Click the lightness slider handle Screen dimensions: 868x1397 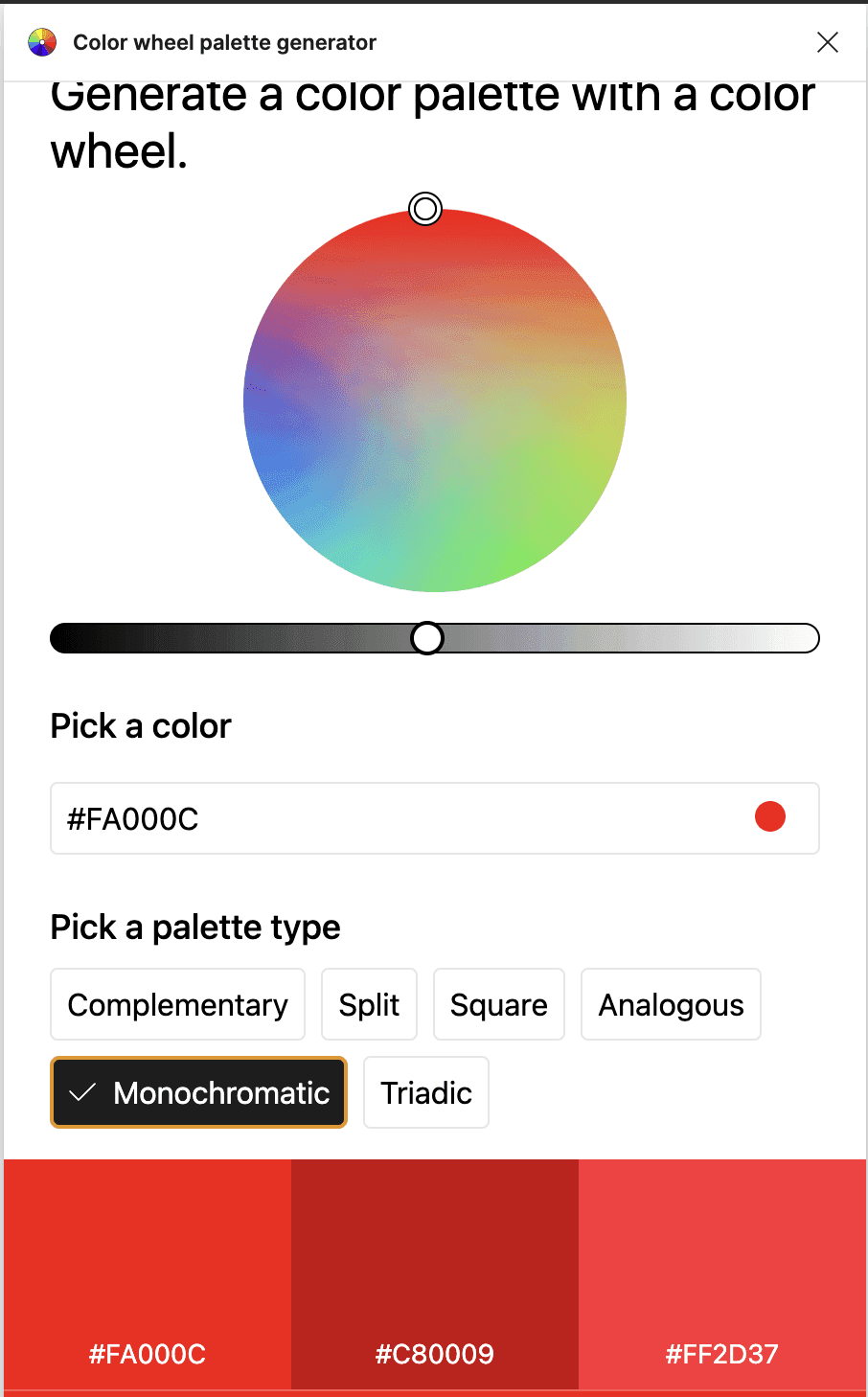[x=427, y=637]
